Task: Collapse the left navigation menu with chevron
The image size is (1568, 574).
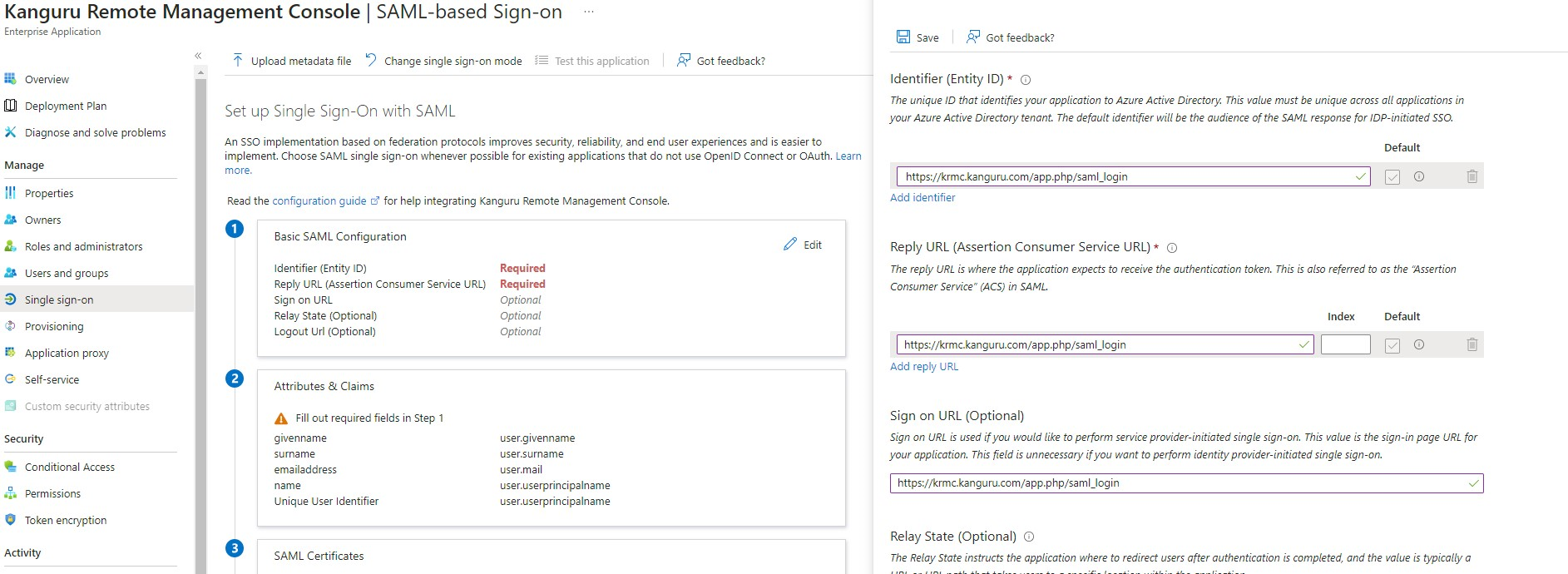Action: click(x=198, y=56)
